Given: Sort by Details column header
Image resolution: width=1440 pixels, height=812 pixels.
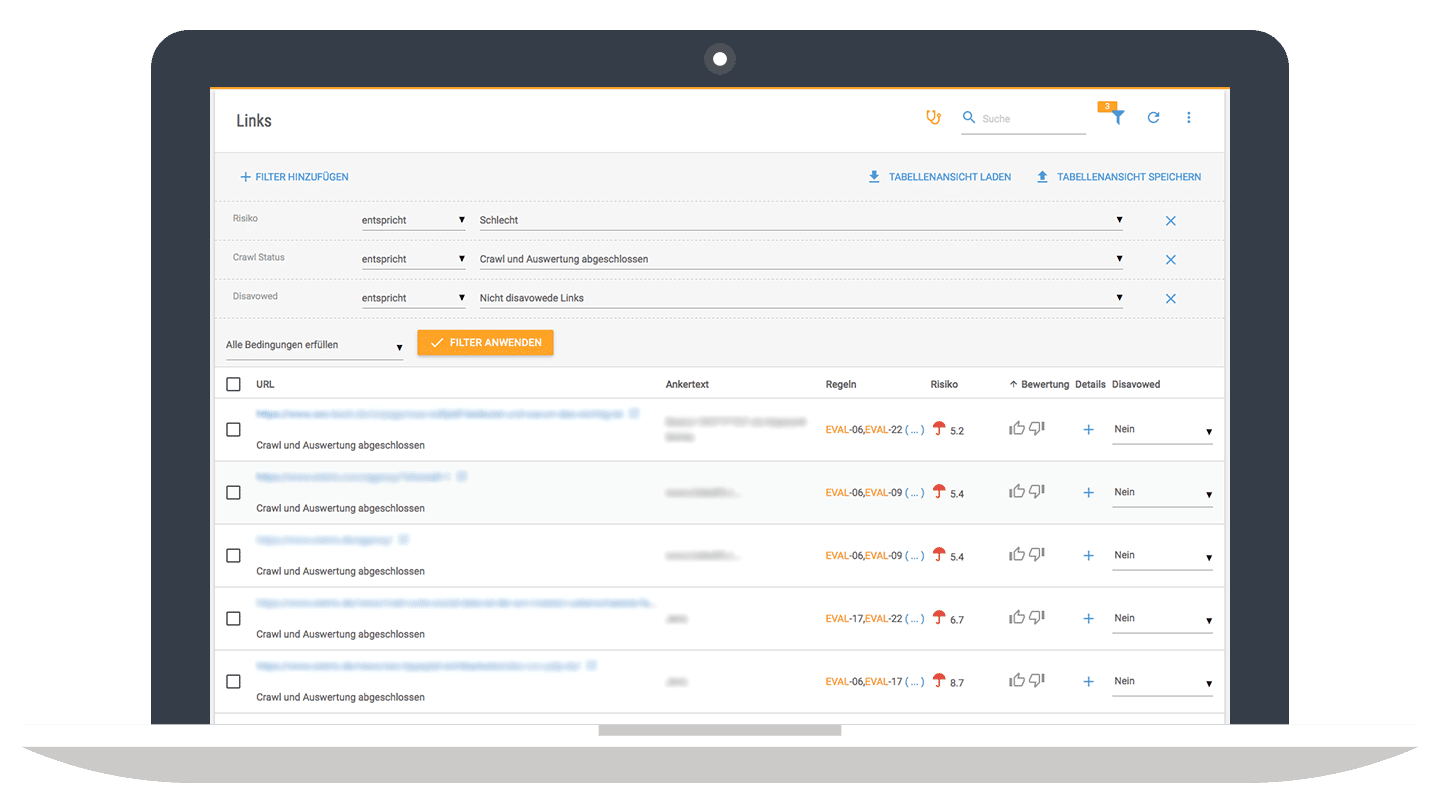Looking at the screenshot, I should point(1090,384).
